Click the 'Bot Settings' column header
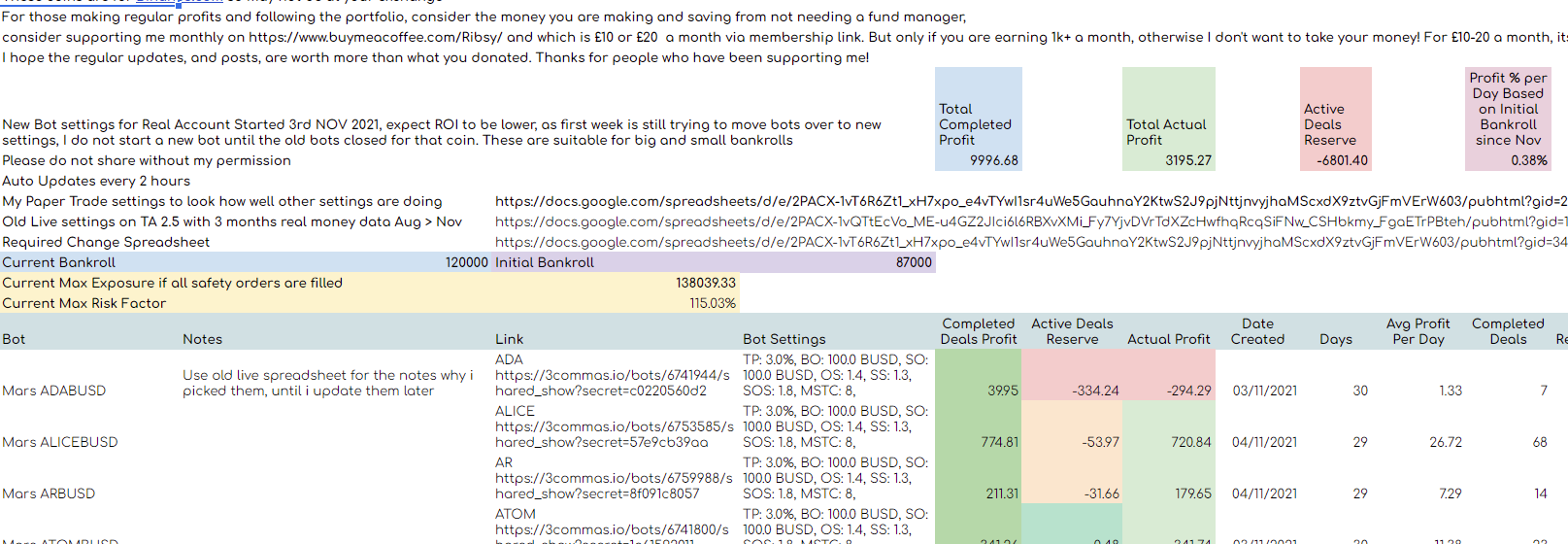Viewport: 1568px width, 544px height. [784, 339]
